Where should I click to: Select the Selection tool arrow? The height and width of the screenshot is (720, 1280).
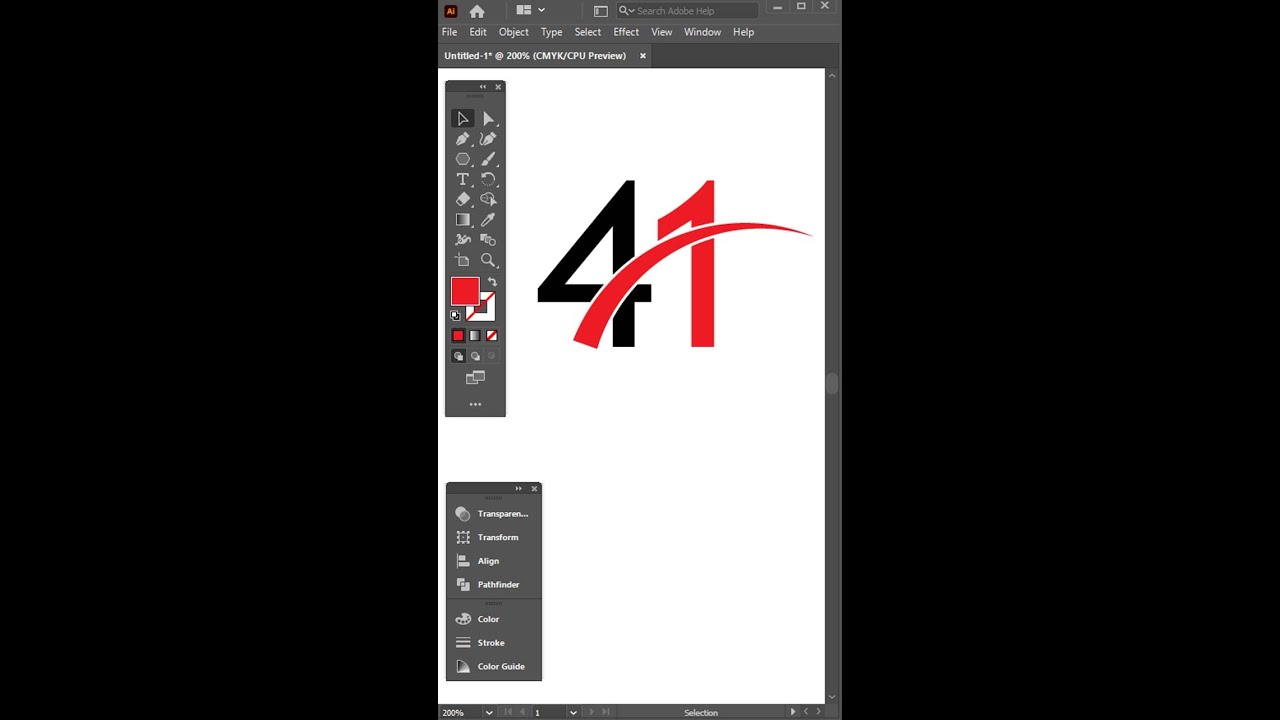462,119
